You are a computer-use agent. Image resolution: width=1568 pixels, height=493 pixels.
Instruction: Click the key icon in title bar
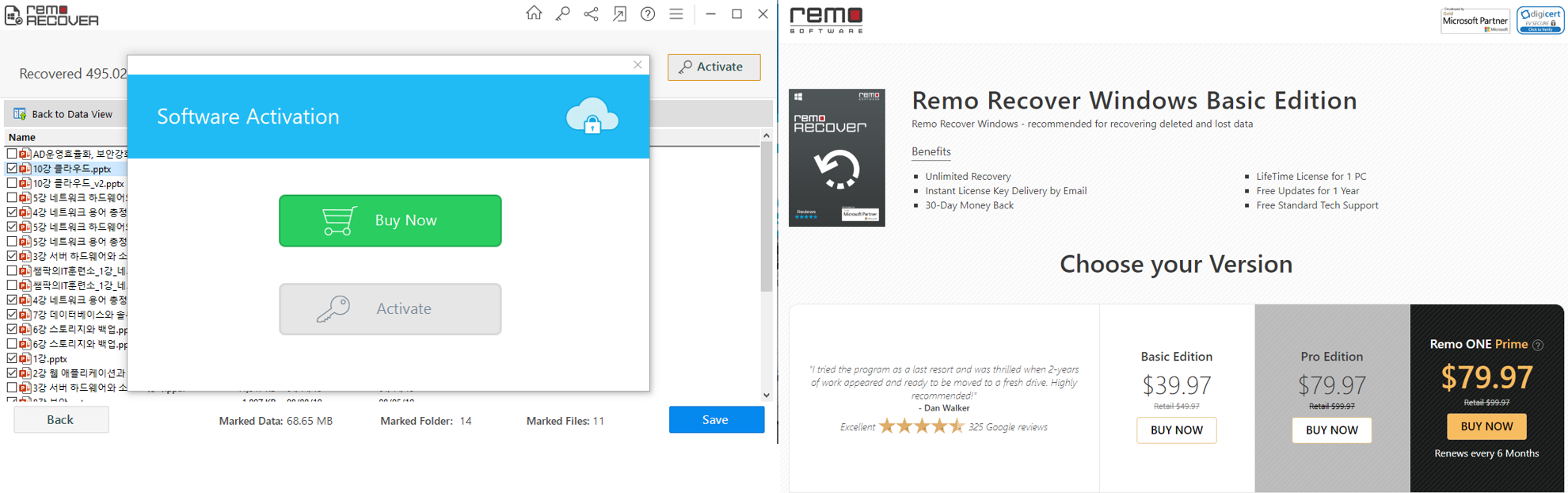(x=562, y=13)
